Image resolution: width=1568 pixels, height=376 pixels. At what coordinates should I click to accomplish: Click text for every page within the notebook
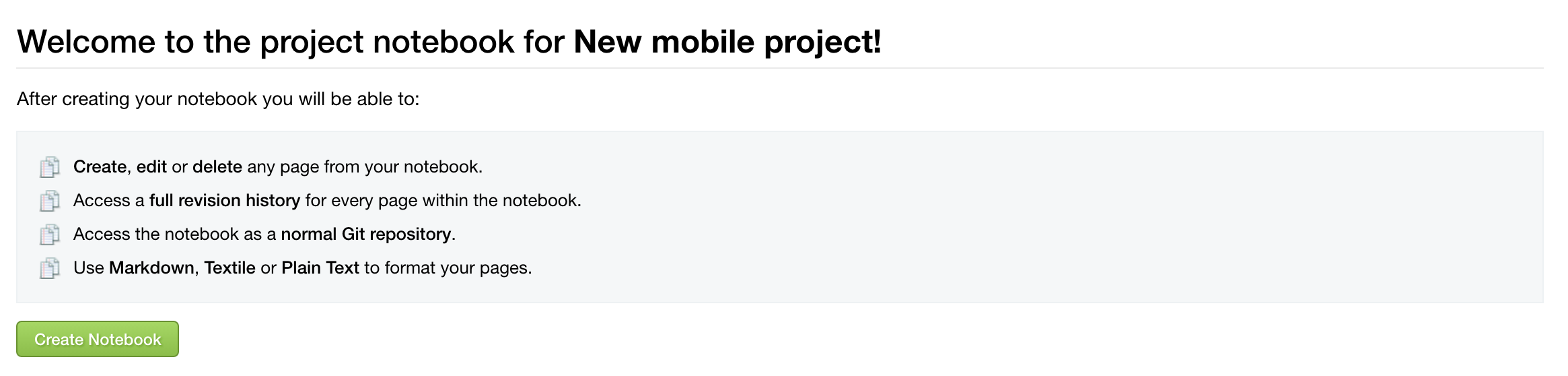tap(443, 200)
